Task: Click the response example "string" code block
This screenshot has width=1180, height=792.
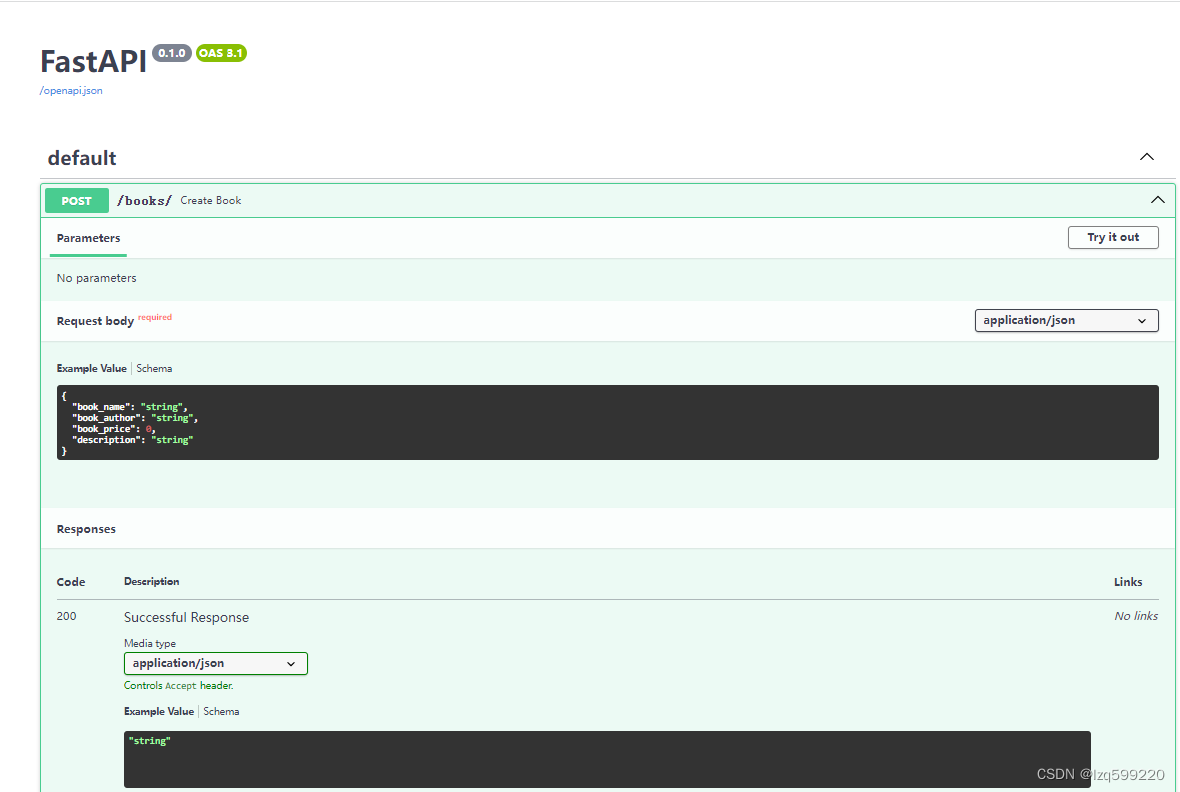Action: pyautogui.click(x=607, y=760)
